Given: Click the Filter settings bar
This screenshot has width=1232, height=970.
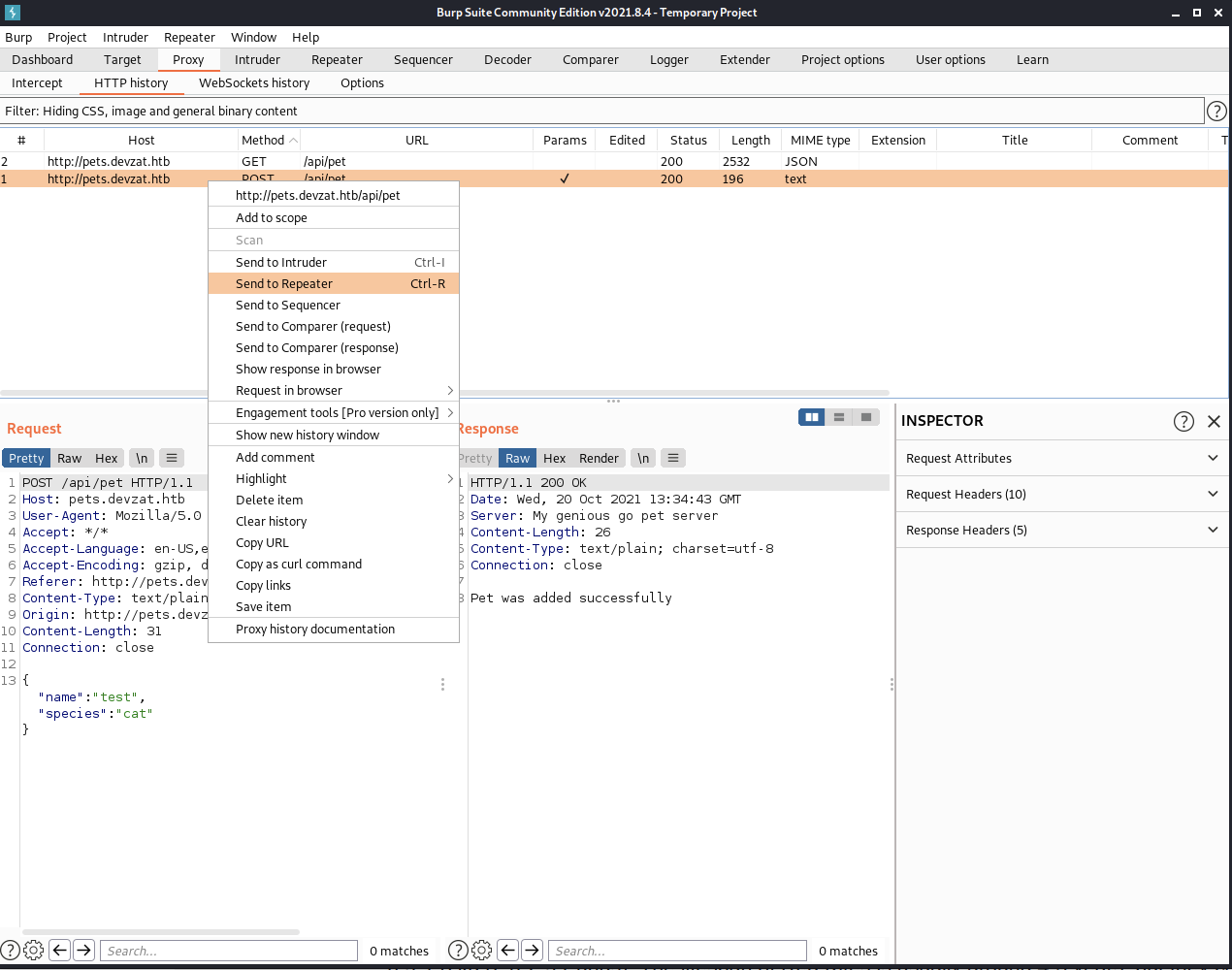Looking at the screenshot, I should coord(601,112).
